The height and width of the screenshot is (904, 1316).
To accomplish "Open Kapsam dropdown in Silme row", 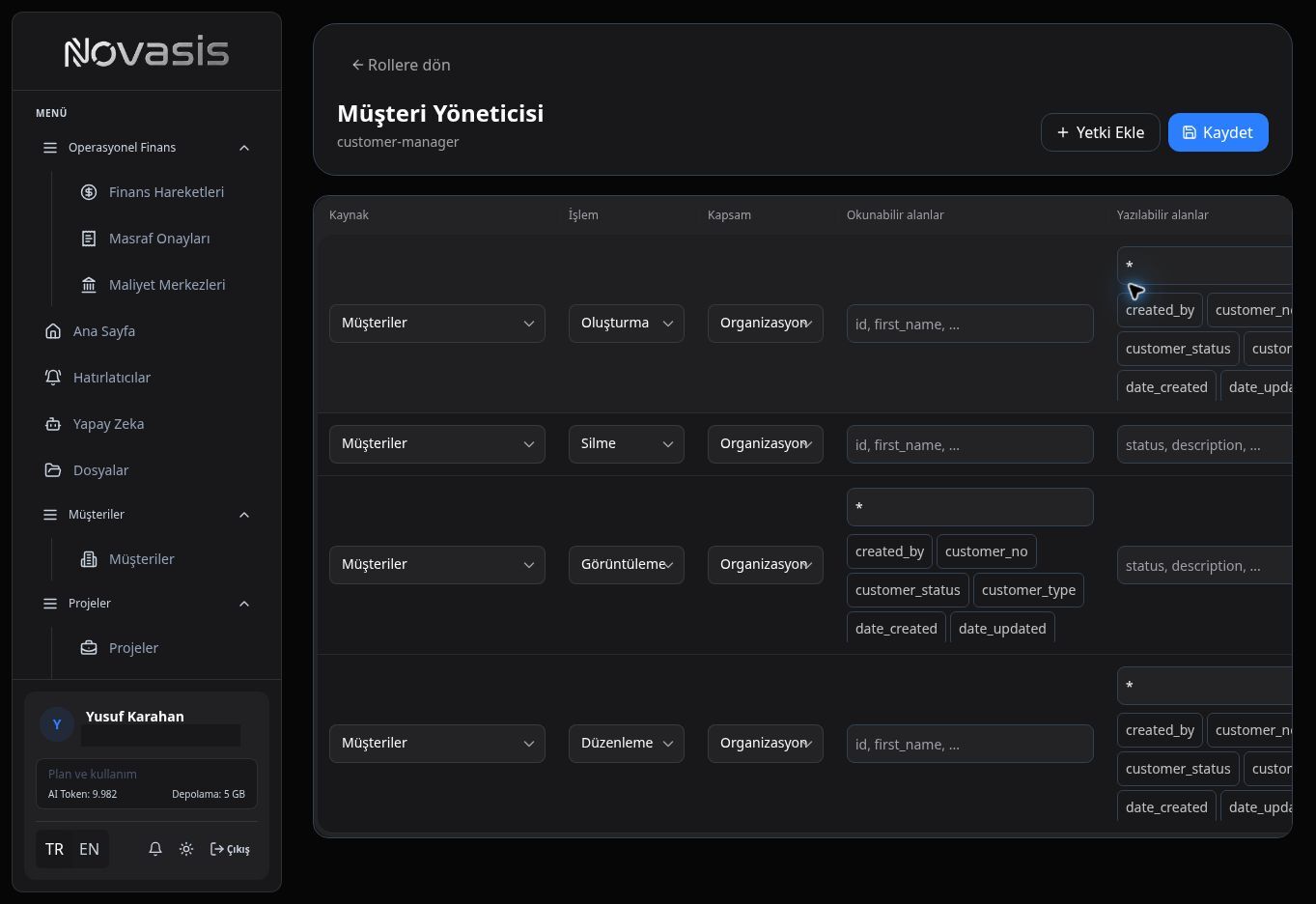I will click(766, 444).
